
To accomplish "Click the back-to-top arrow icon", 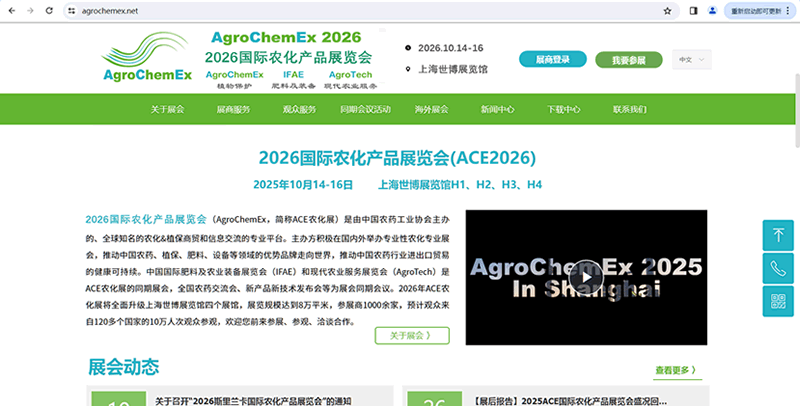I will [x=778, y=236].
